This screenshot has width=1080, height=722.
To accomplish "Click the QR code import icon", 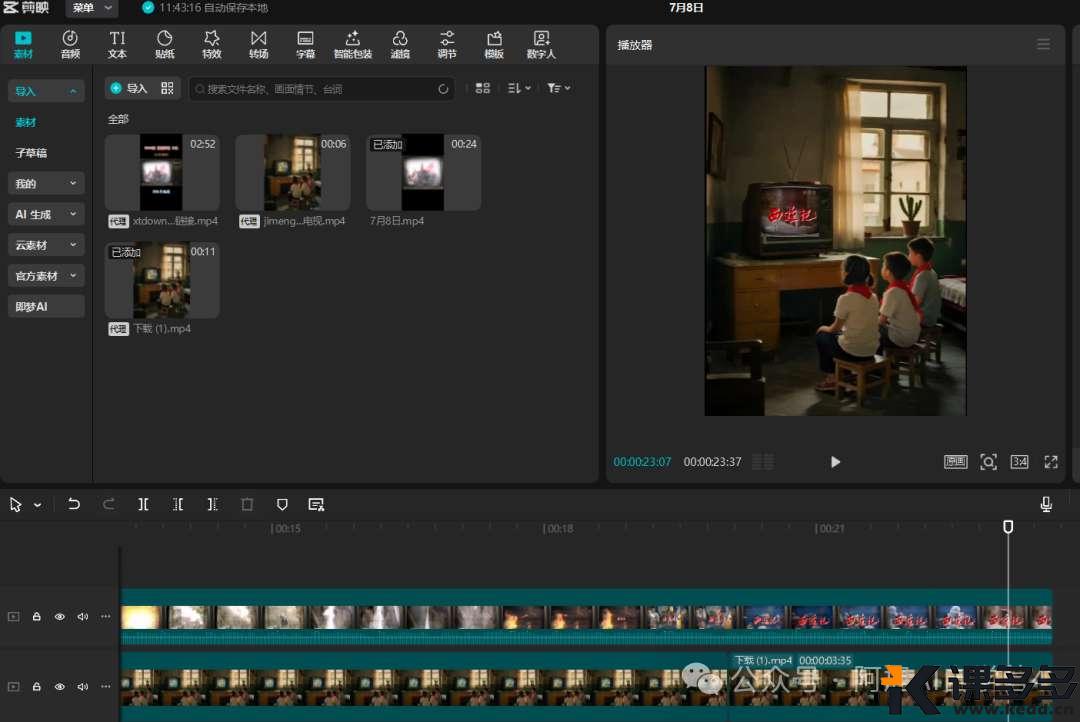I will coord(167,88).
